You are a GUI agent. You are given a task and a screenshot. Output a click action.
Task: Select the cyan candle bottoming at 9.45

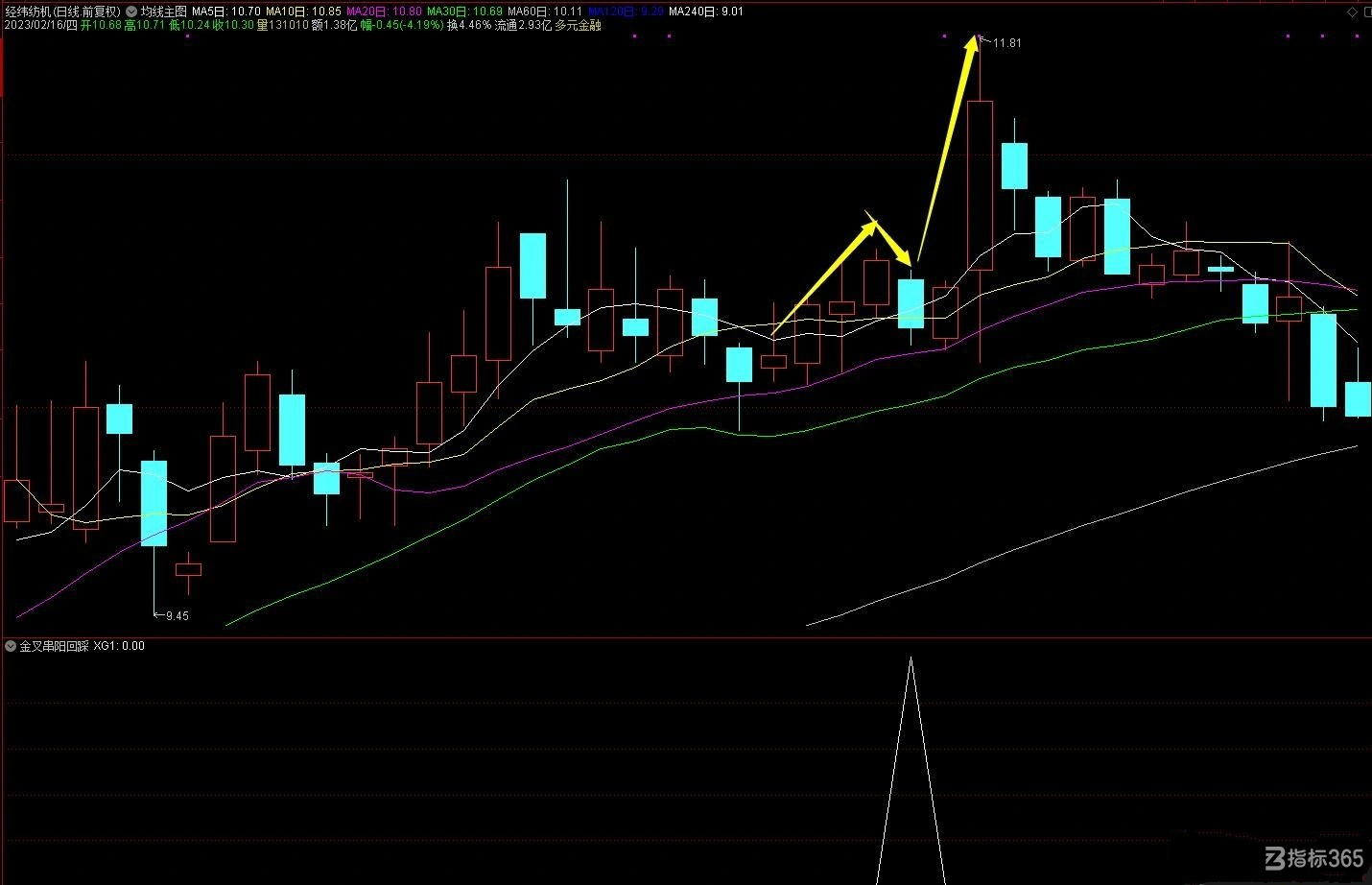tap(154, 503)
